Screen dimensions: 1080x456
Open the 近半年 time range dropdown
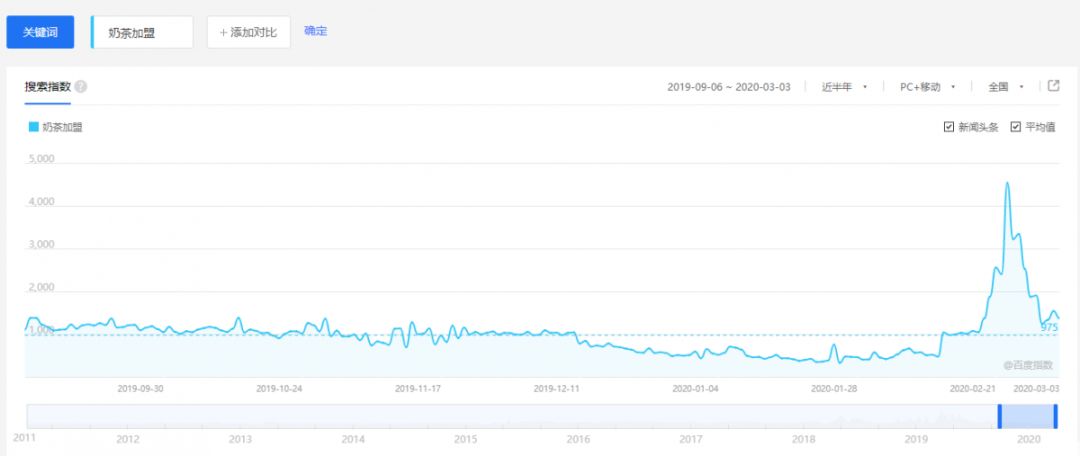pos(843,87)
